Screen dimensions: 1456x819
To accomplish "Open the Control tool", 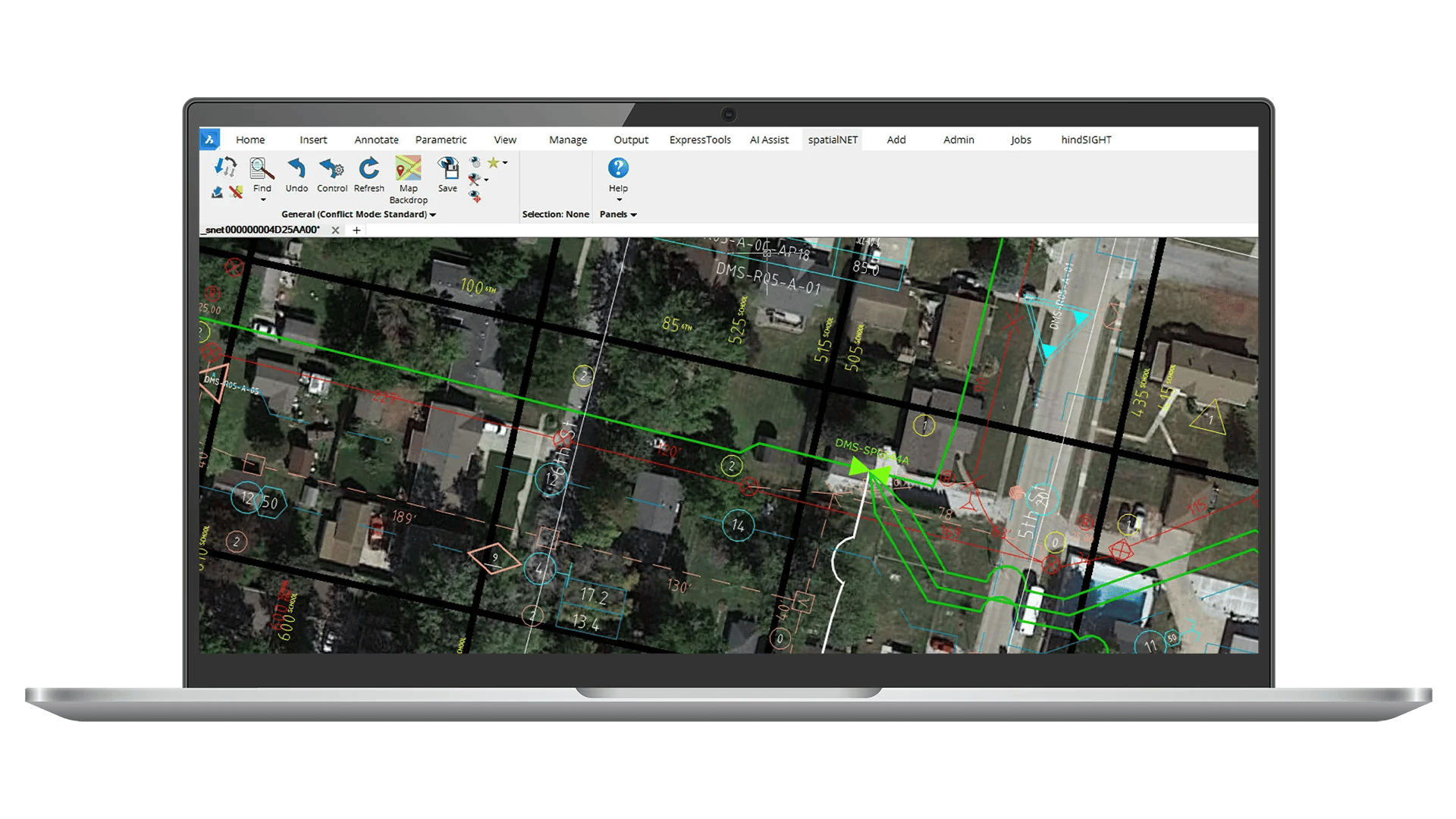I will pyautogui.click(x=331, y=168).
